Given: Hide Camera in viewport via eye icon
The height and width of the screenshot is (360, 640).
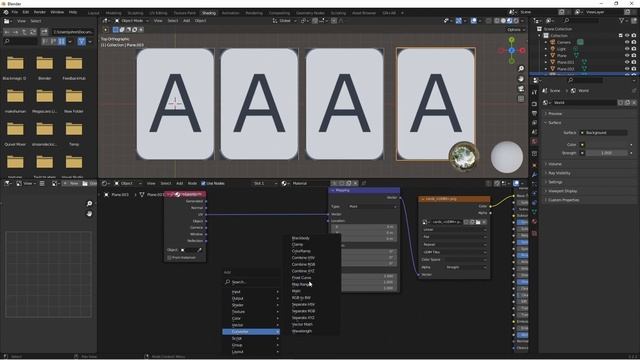Looking at the screenshot, I should coord(627,42).
